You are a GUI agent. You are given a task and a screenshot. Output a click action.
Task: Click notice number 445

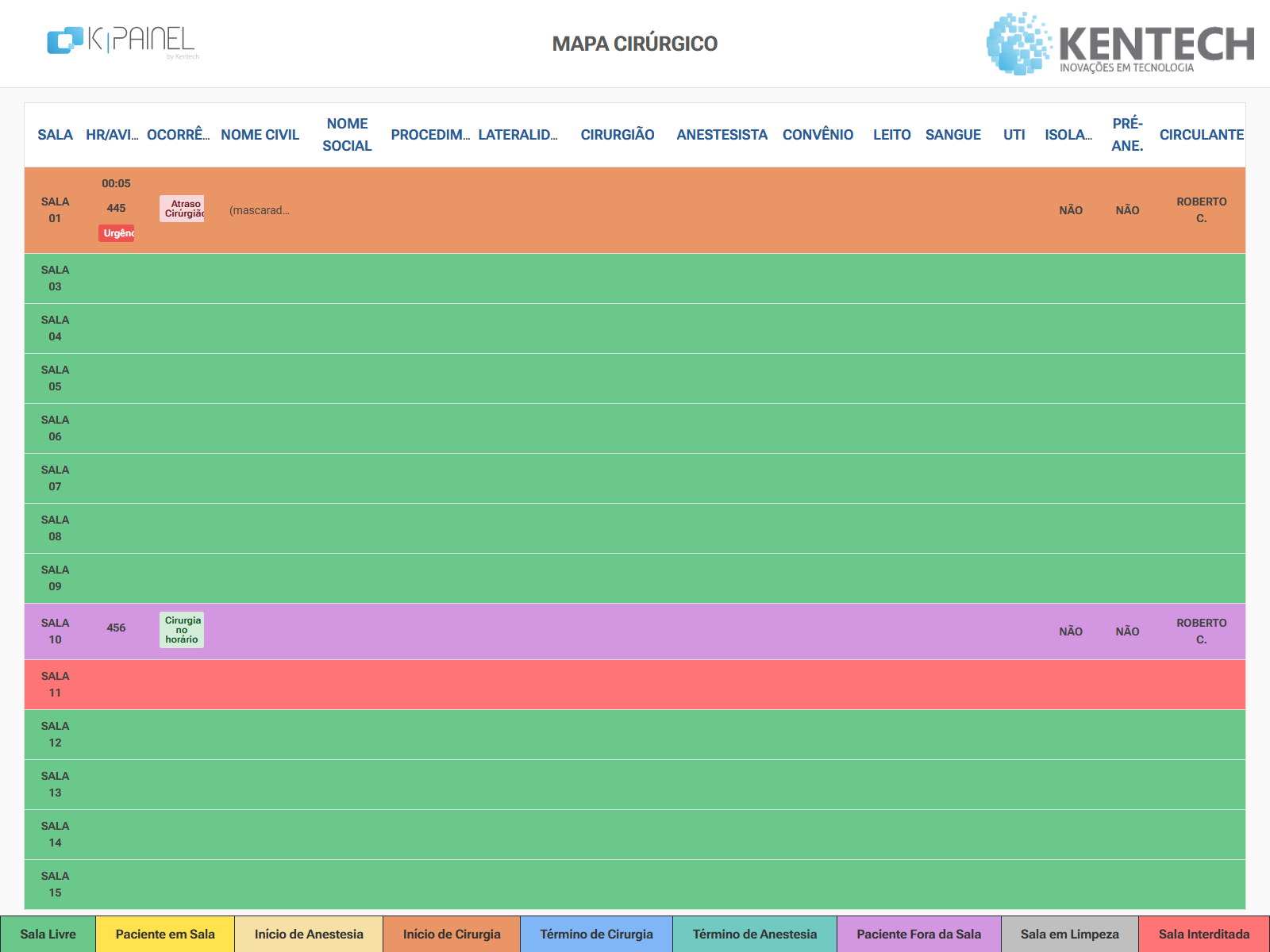(116, 208)
